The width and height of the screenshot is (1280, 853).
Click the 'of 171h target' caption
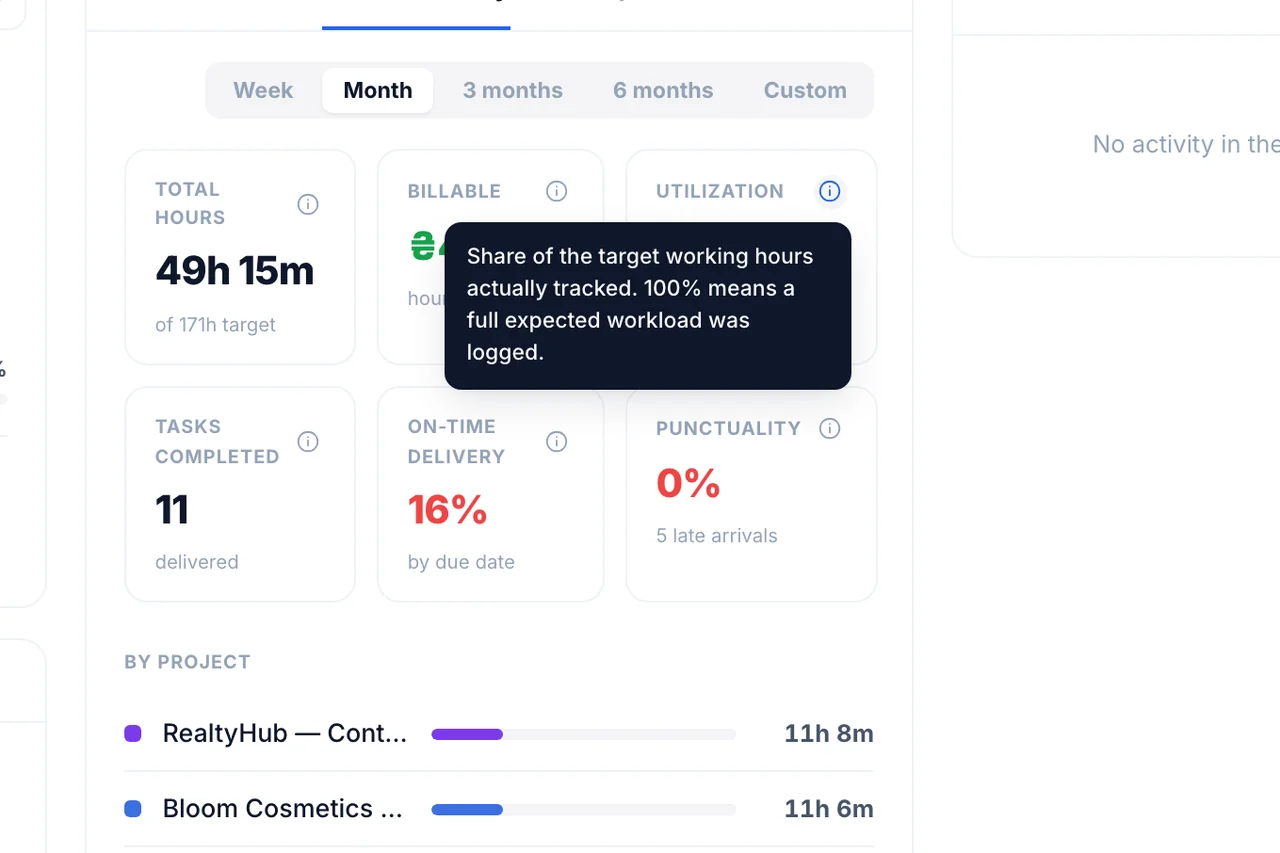[x=215, y=325]
